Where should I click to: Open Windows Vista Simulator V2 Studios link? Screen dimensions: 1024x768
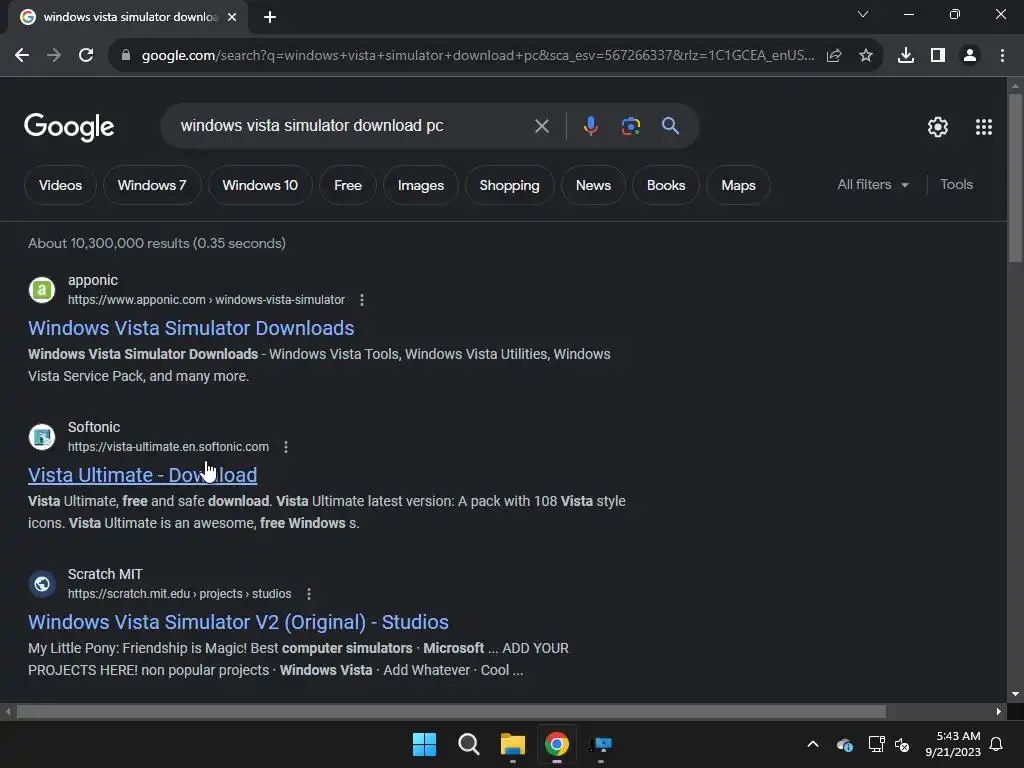click(x=238, y=622)
